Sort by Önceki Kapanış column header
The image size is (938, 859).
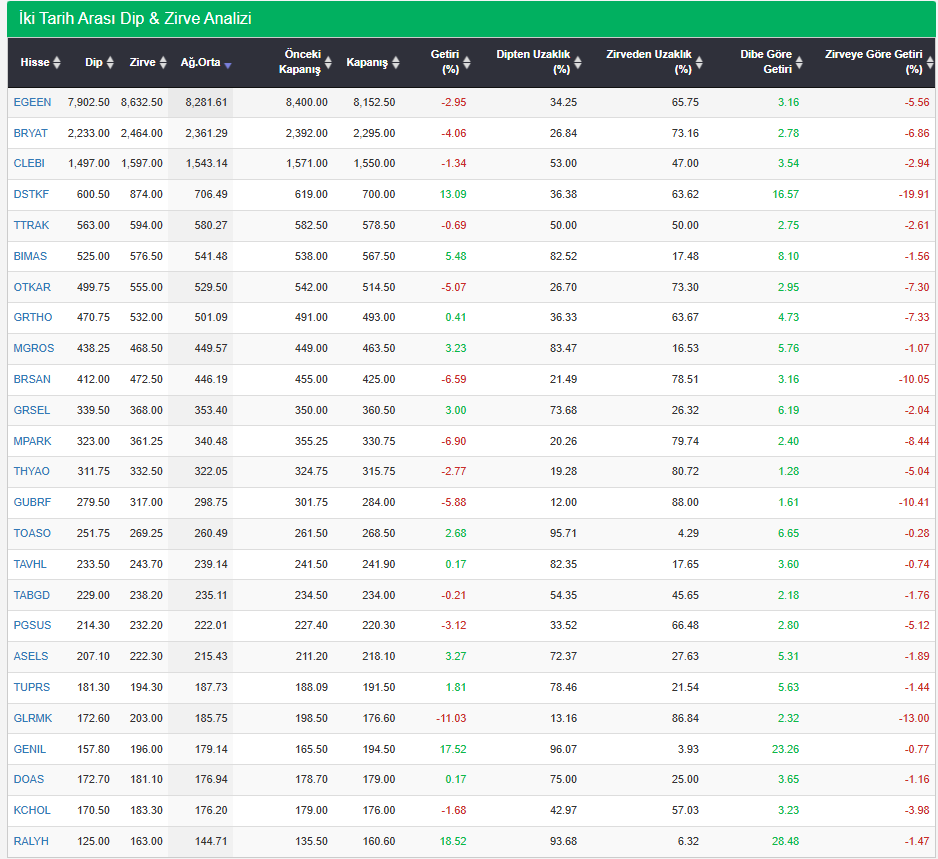coord(300,62)
